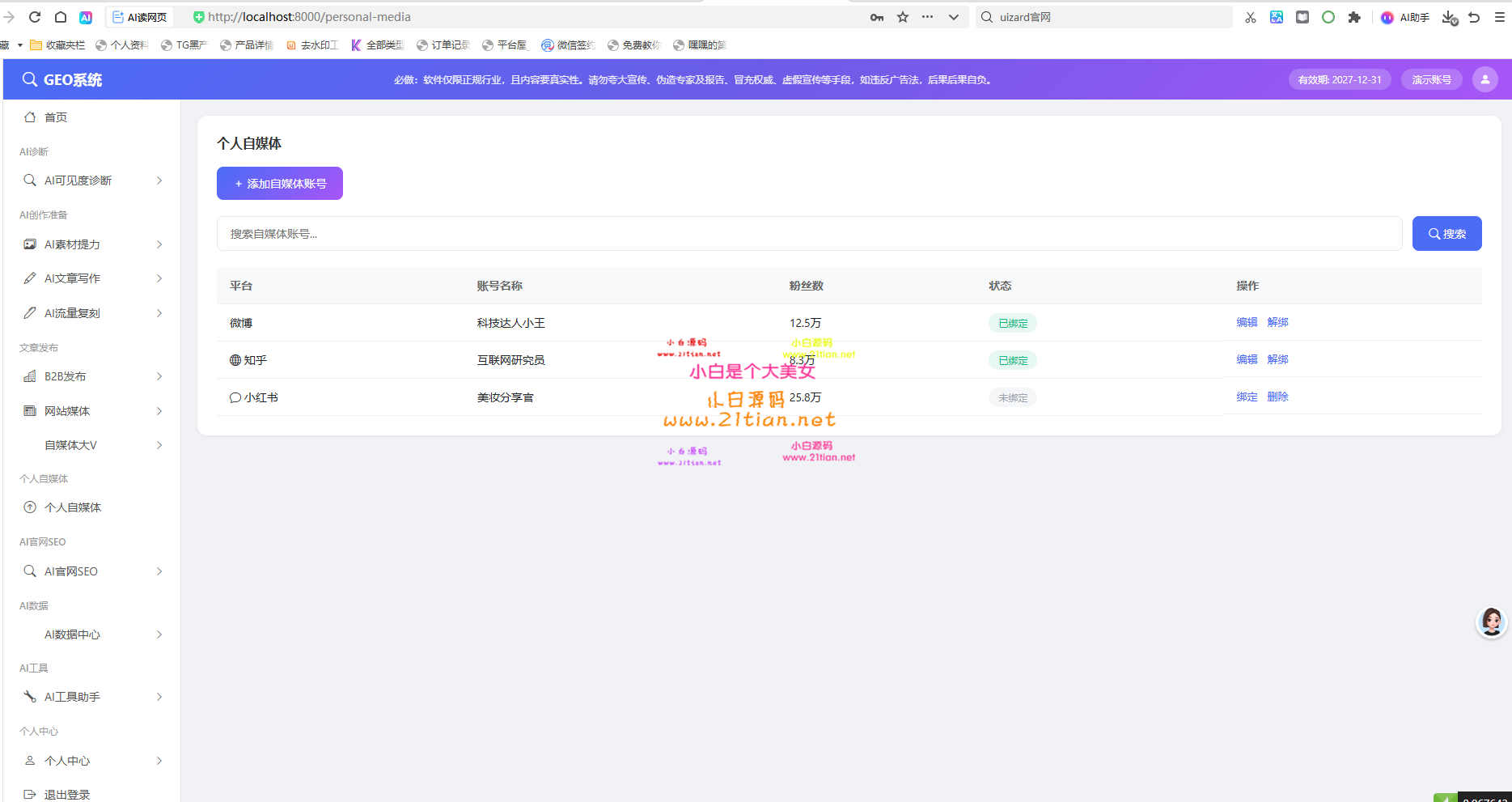Switch to the AI读网页 browser tab
The width and height of the screenshot is (1512, 802).
tap(139, 17)
